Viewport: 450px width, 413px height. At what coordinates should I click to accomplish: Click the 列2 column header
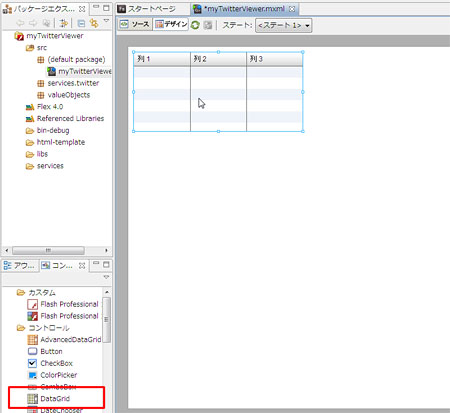pyautogui.click(x=218, y=59)
